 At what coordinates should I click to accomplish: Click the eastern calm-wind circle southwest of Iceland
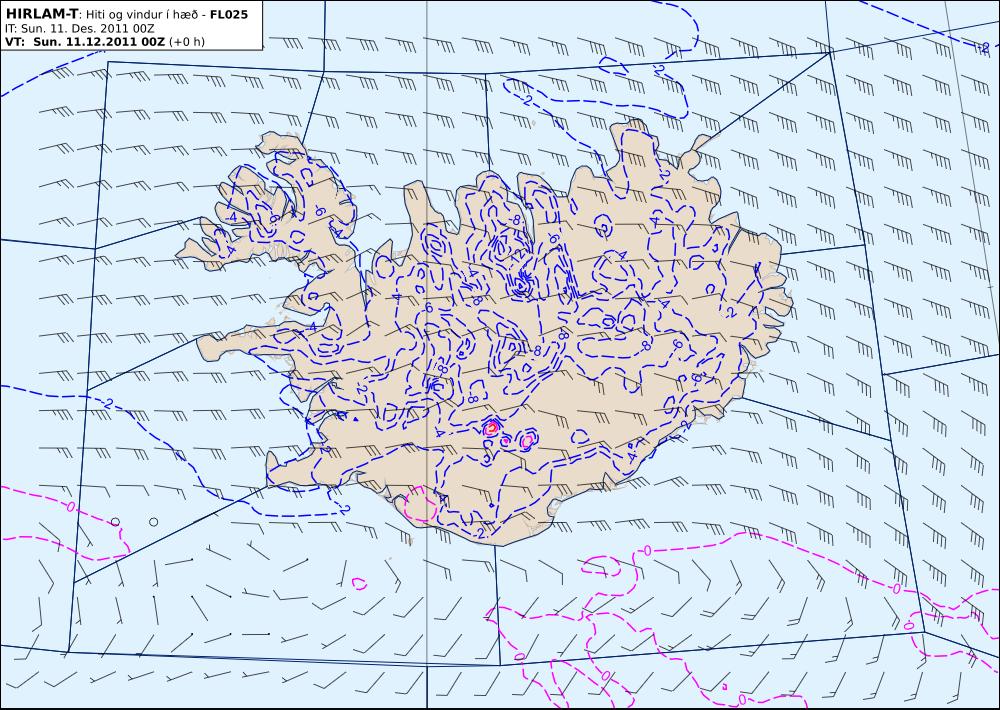pos(154,522)
